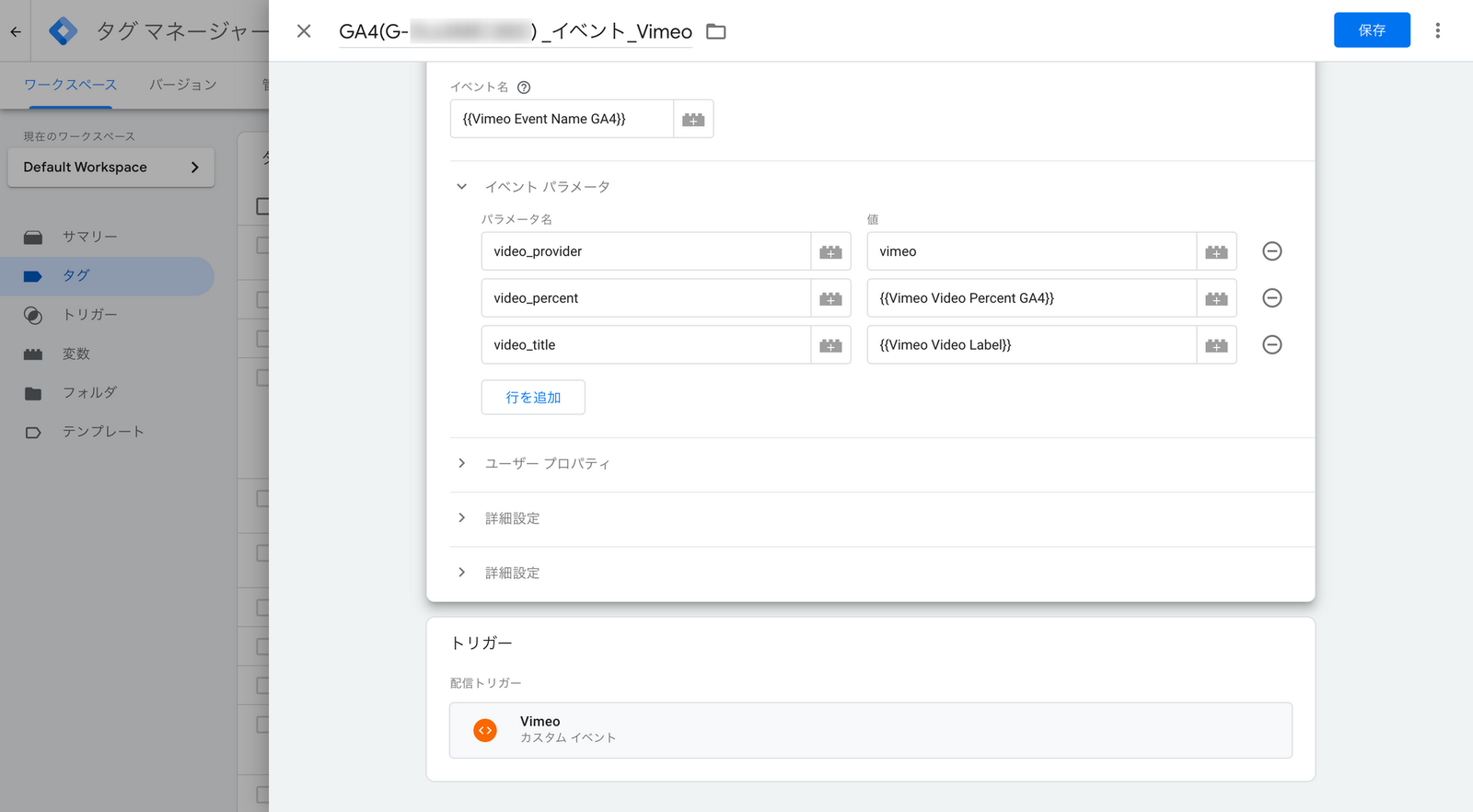1473x812 pixels.
Task: Open 変数 in the sidebar
Action: click(x=107, y=354)
